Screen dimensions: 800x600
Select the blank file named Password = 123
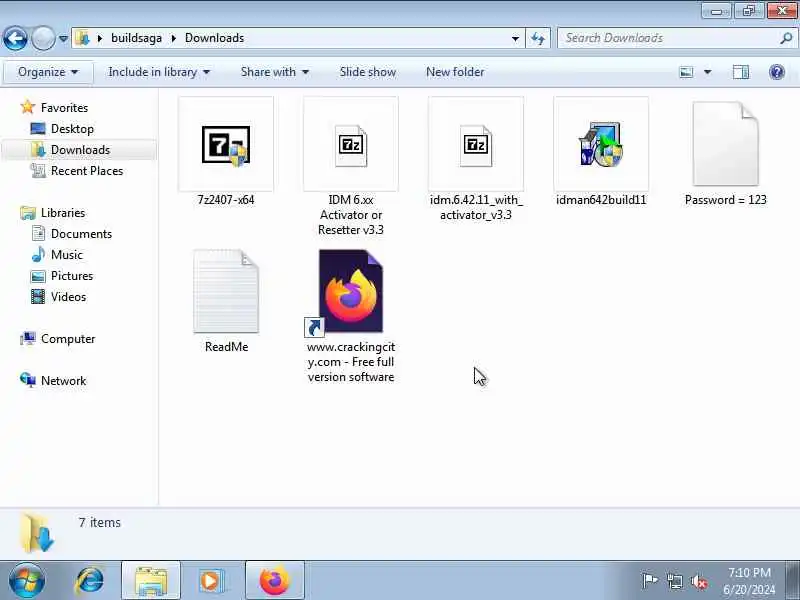[x=726, y=144]
